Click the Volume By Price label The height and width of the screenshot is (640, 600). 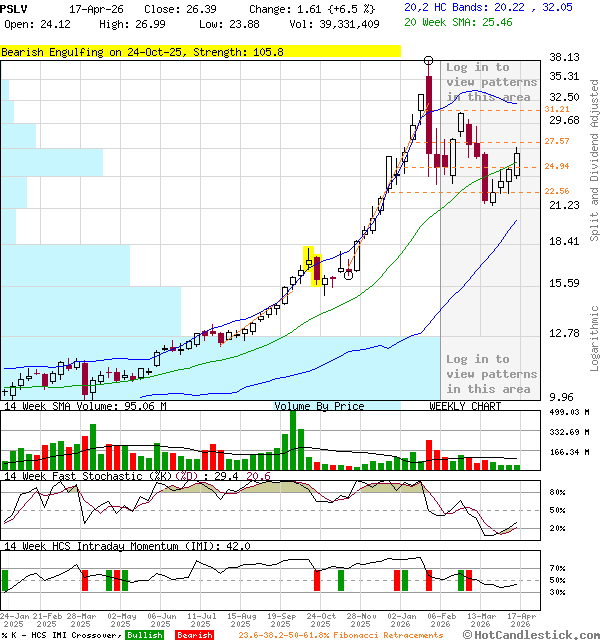(319, 406)
